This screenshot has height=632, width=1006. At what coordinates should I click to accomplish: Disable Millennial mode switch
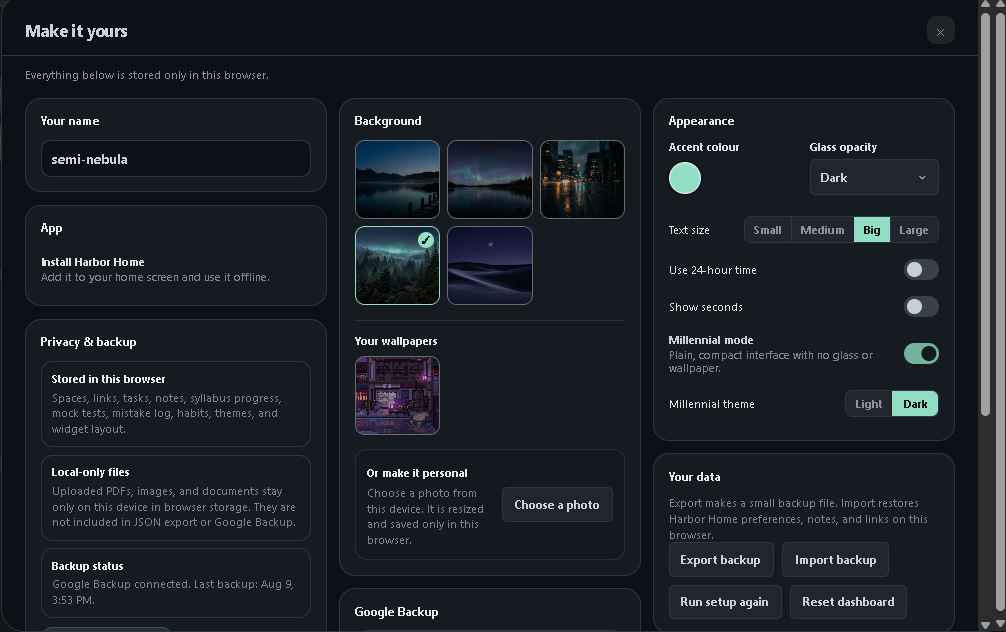[x=921, y=354]
